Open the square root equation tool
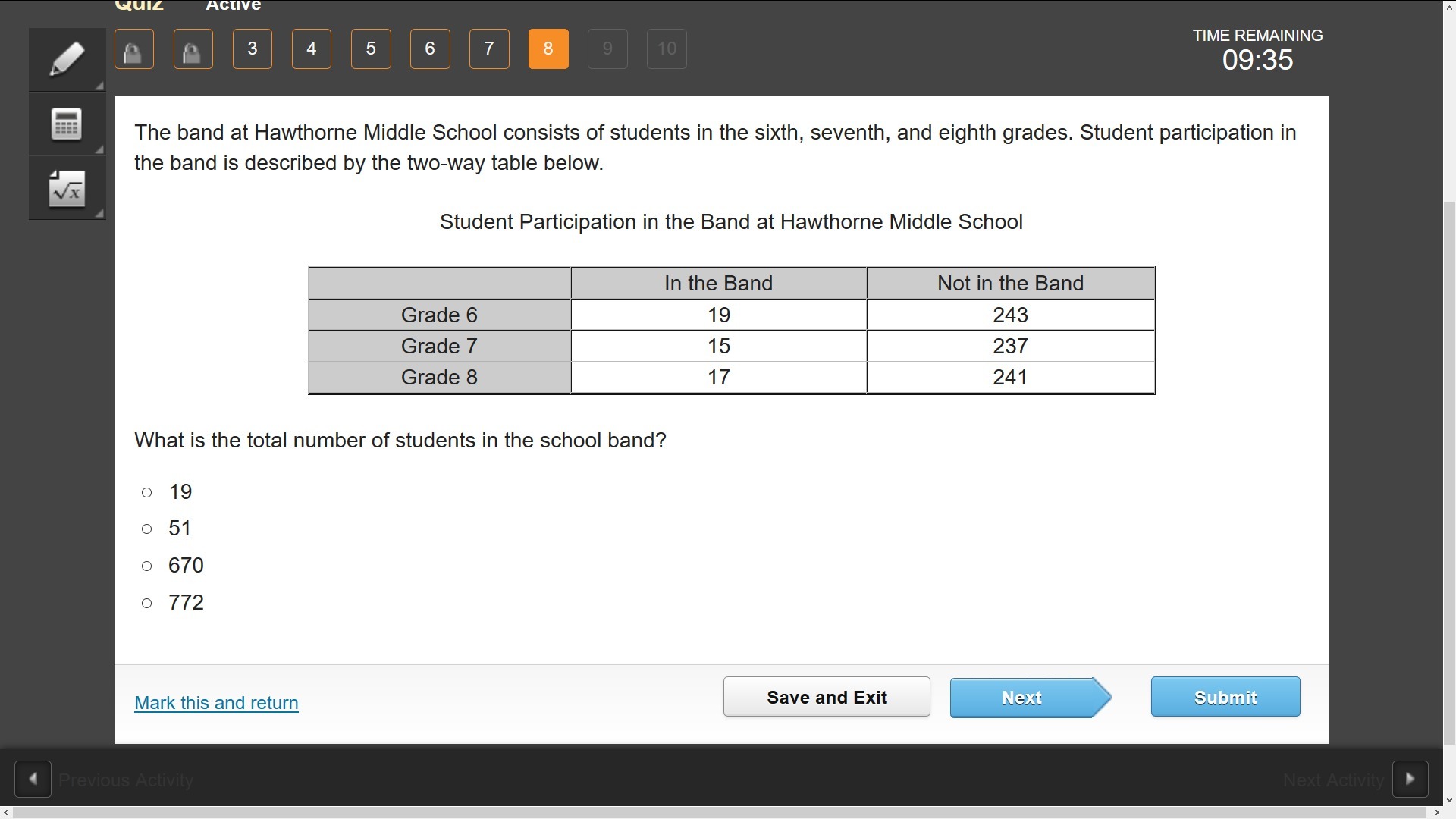1456x819 pixels. pos(67,189)
